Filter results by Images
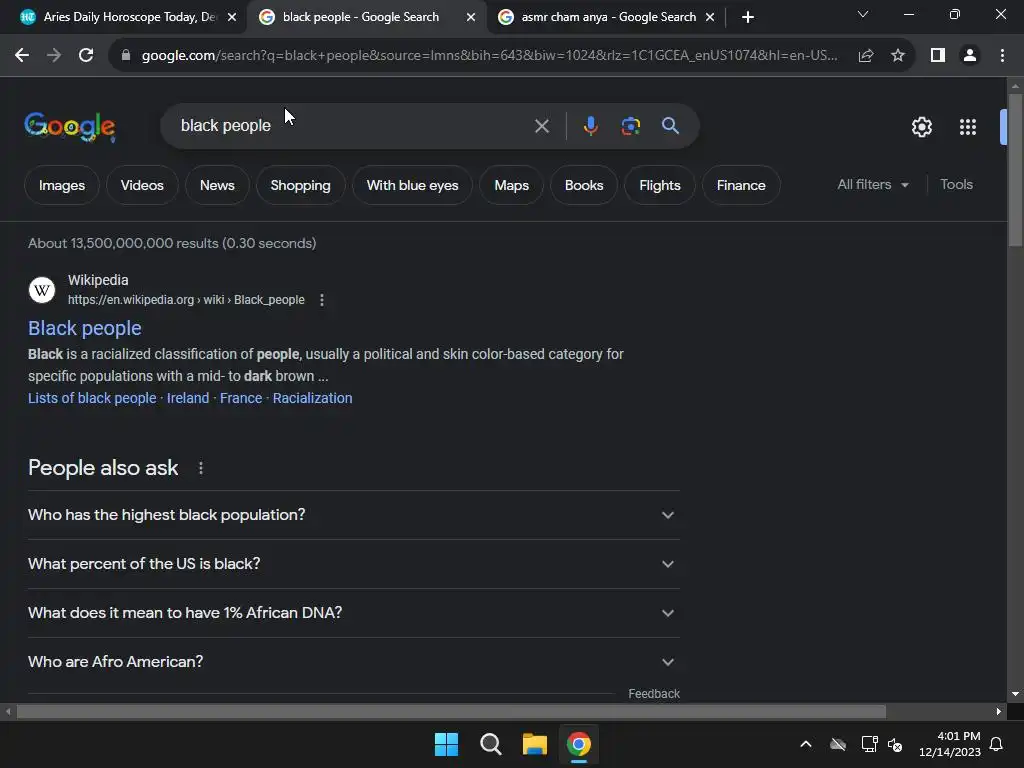Image resolution: width=1024 pixels, height=768 pixels. [61, 185]
